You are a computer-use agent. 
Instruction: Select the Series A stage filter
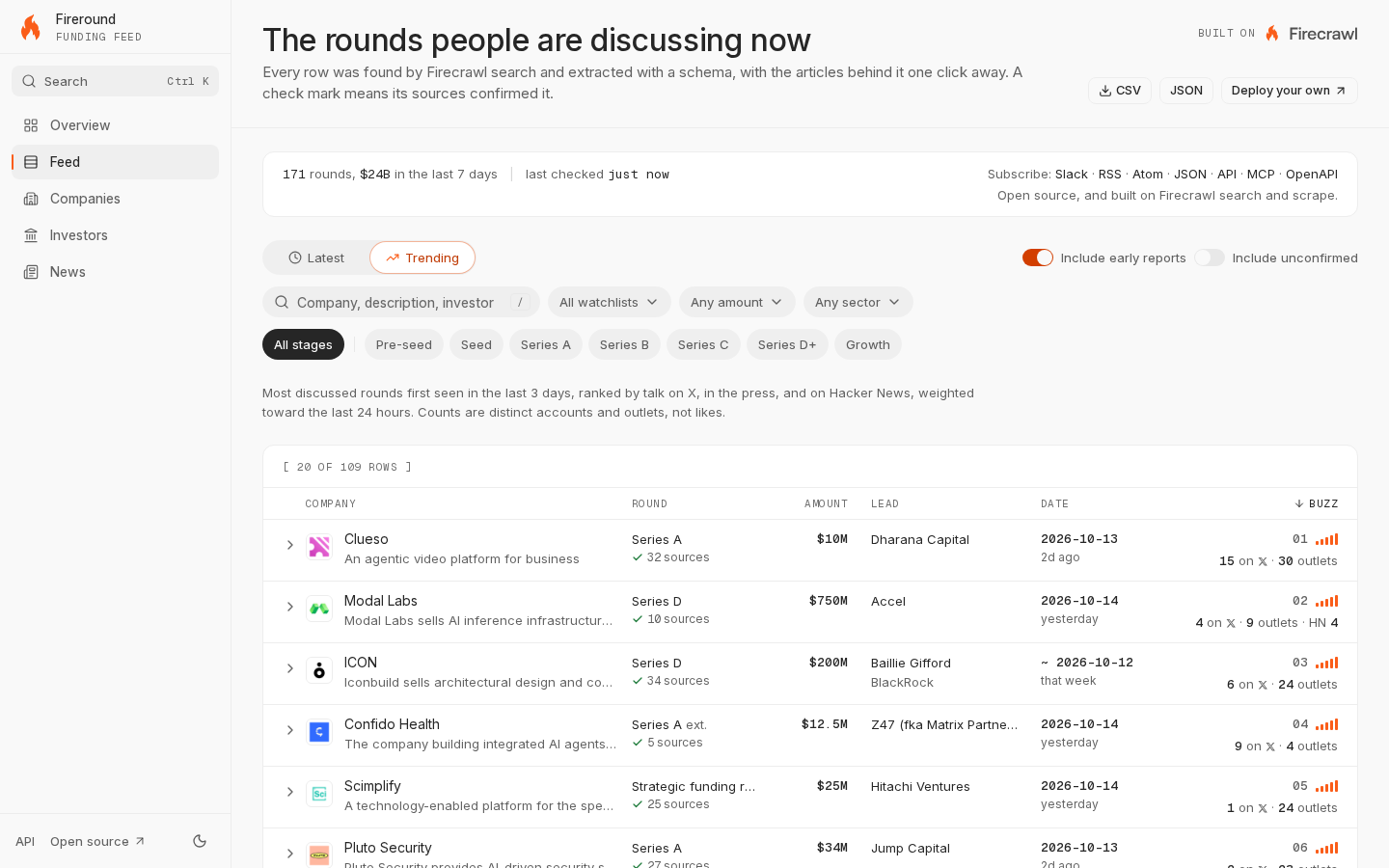pyautogui.click(x=546, y=344)
